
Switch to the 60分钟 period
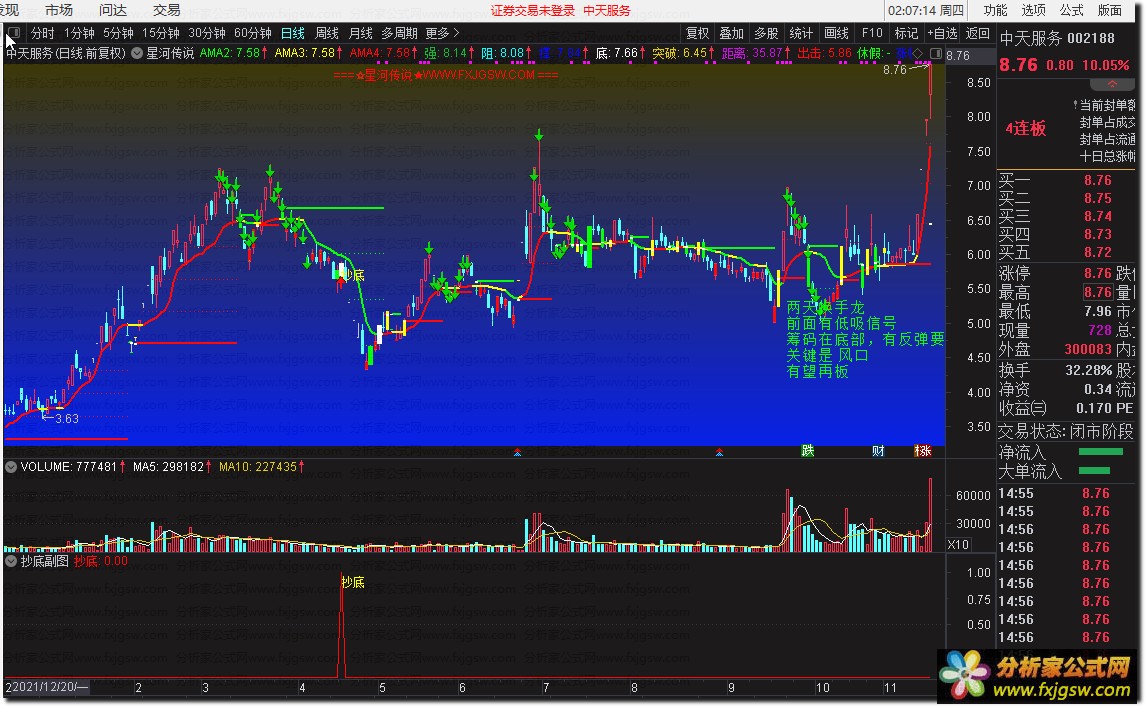point(252,33)
